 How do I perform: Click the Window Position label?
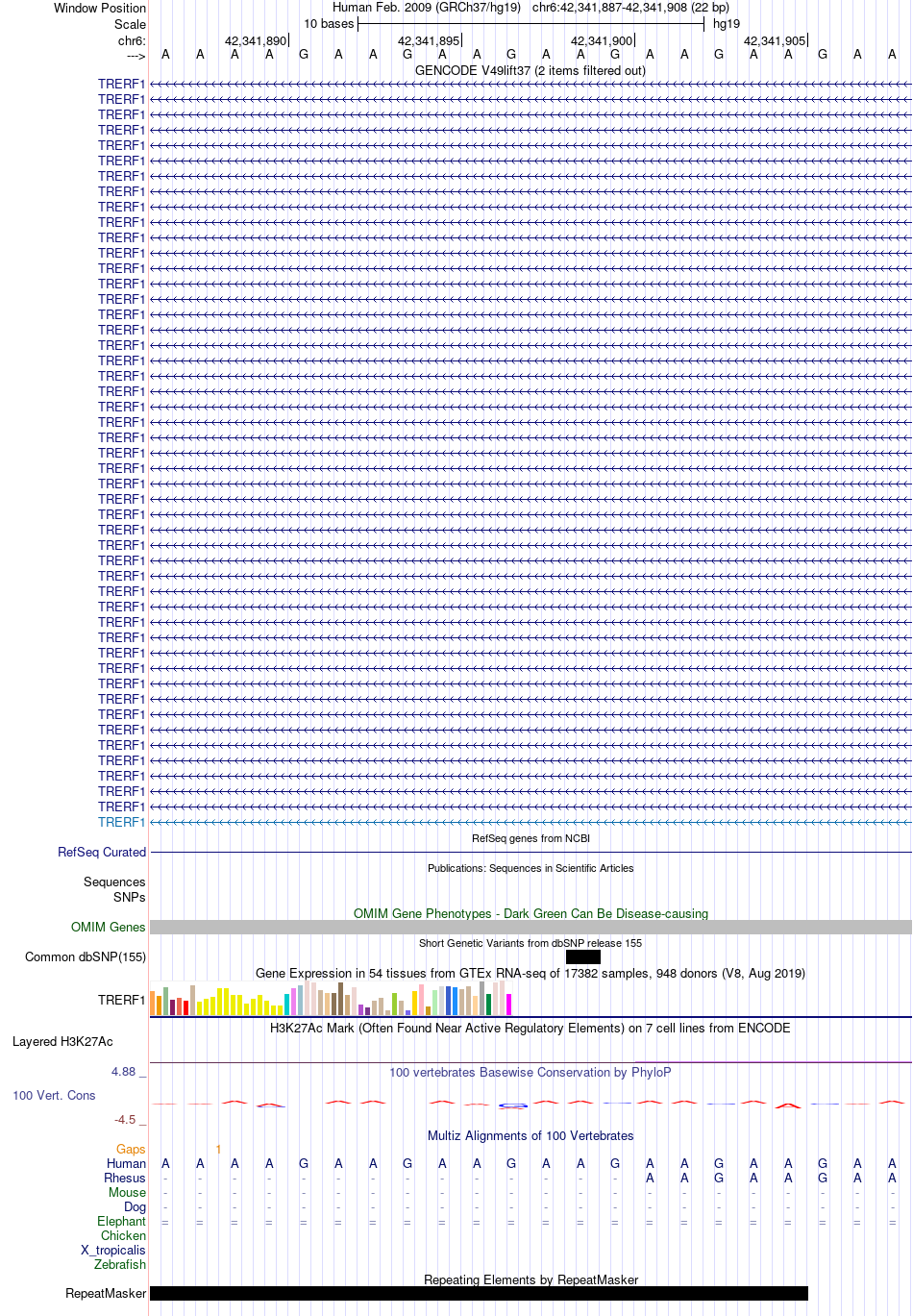coord(100,8)
